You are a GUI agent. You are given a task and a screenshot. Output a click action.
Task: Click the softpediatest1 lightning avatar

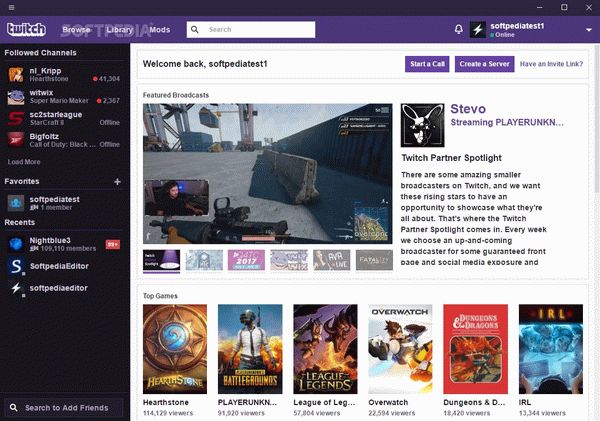pos(478,29)
